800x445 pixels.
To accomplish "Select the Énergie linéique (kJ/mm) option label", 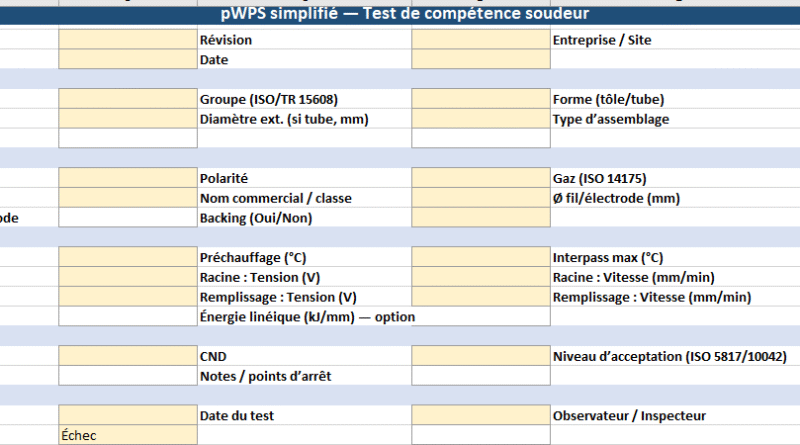I will pos(304,317).
